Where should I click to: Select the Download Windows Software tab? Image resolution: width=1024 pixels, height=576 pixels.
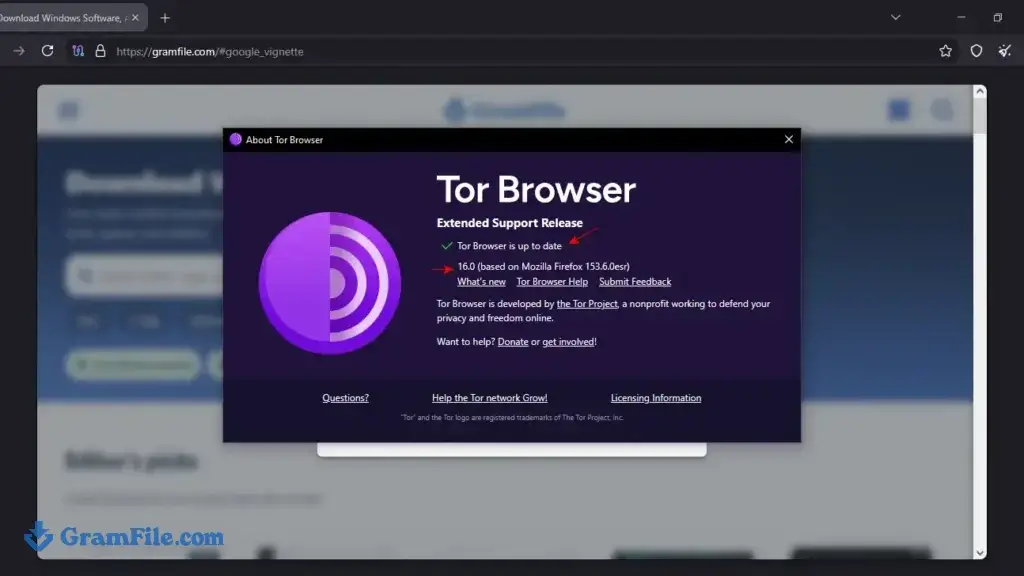pyautogui.click(x=62, y=18)
